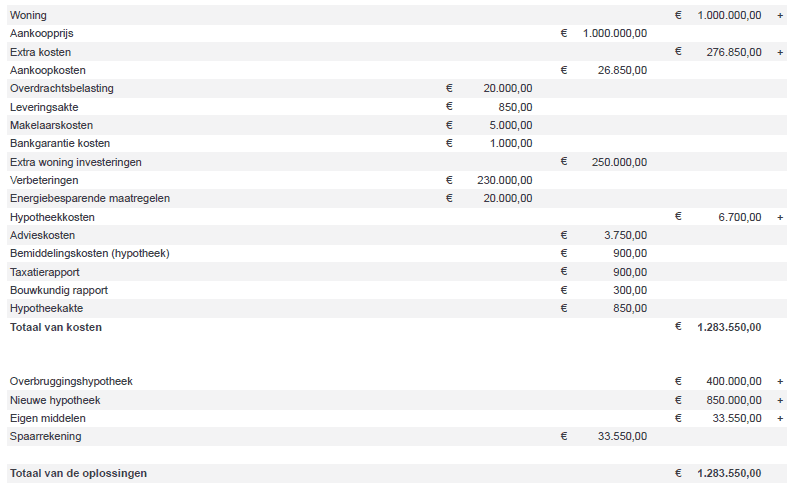The width and height of the screenshot is (794, 492).
Task: Select the Spaarrekening amount 33.550,00
Action: pos(622,436)
